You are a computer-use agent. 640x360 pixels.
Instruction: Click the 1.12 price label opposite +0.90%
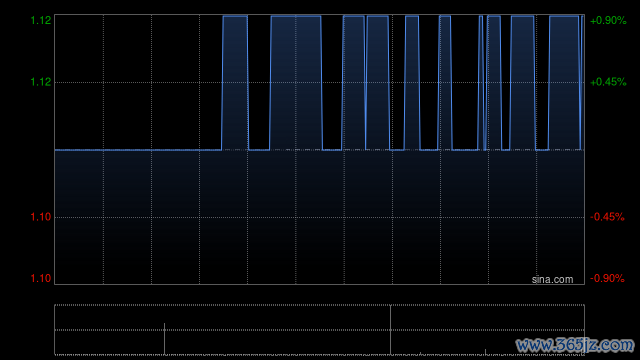(41, 20)
